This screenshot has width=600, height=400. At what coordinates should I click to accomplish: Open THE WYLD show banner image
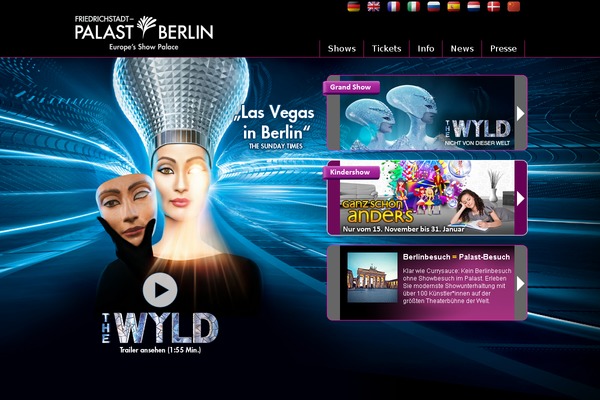coord(427,113)
